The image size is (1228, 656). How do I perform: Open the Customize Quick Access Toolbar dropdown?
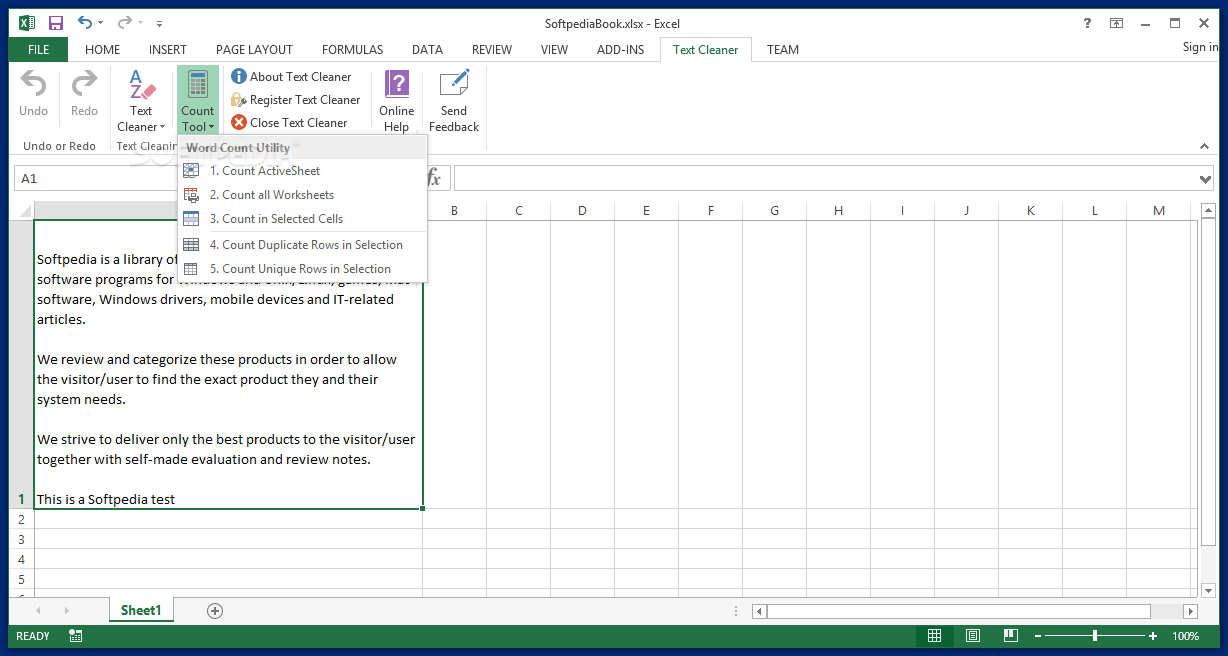(160, 23)
